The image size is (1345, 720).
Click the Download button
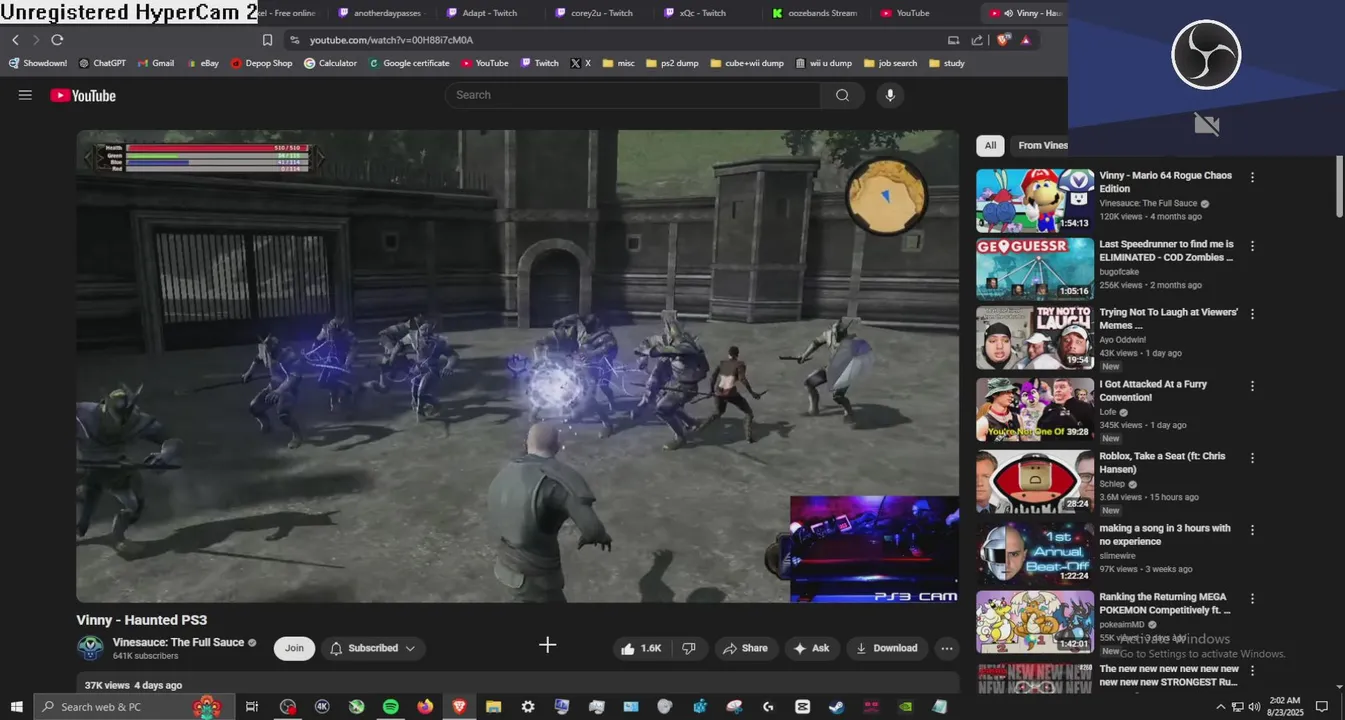[x=887, y=648]
